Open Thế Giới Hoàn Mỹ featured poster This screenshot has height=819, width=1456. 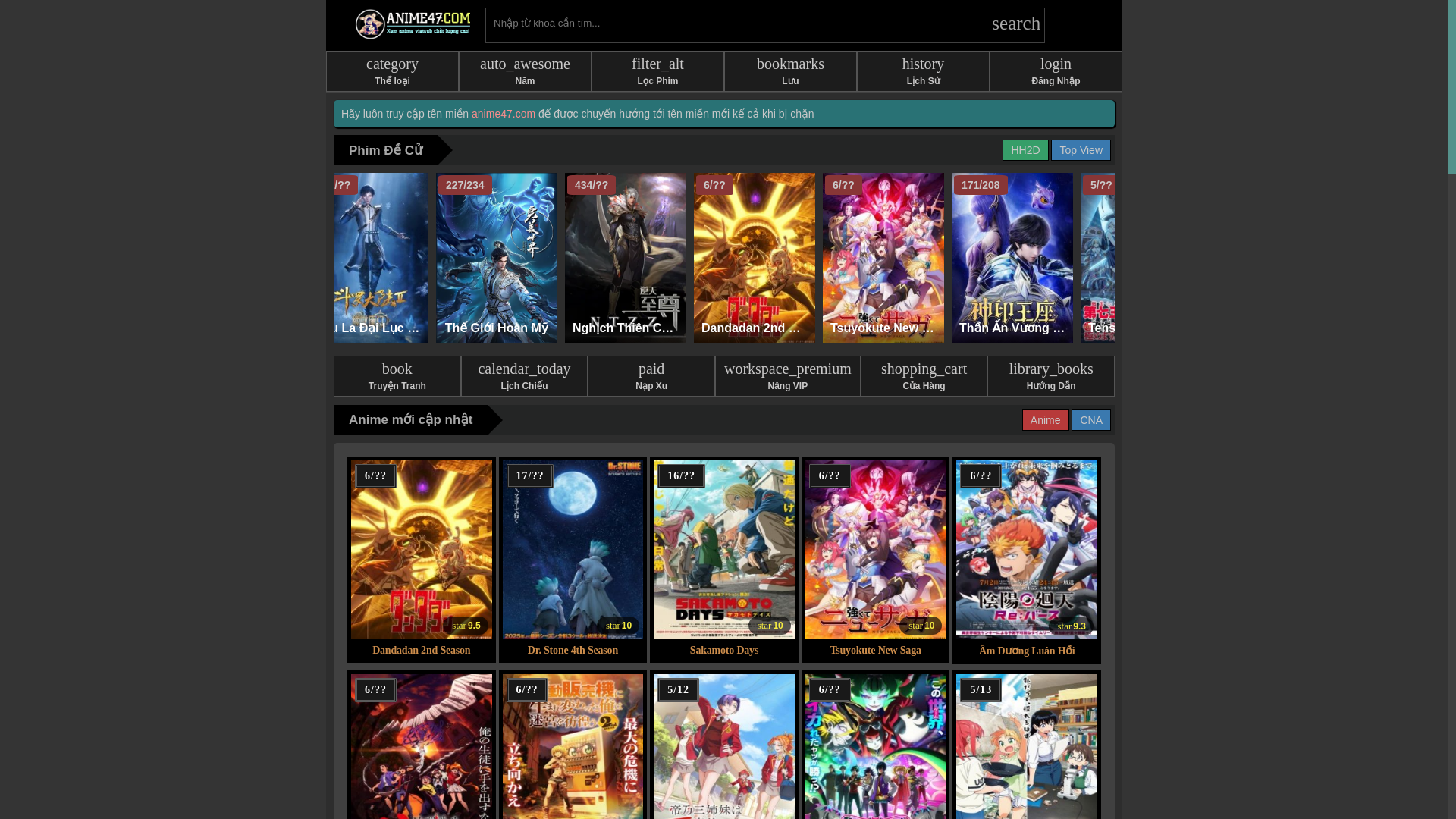click(x=497, y=258)
